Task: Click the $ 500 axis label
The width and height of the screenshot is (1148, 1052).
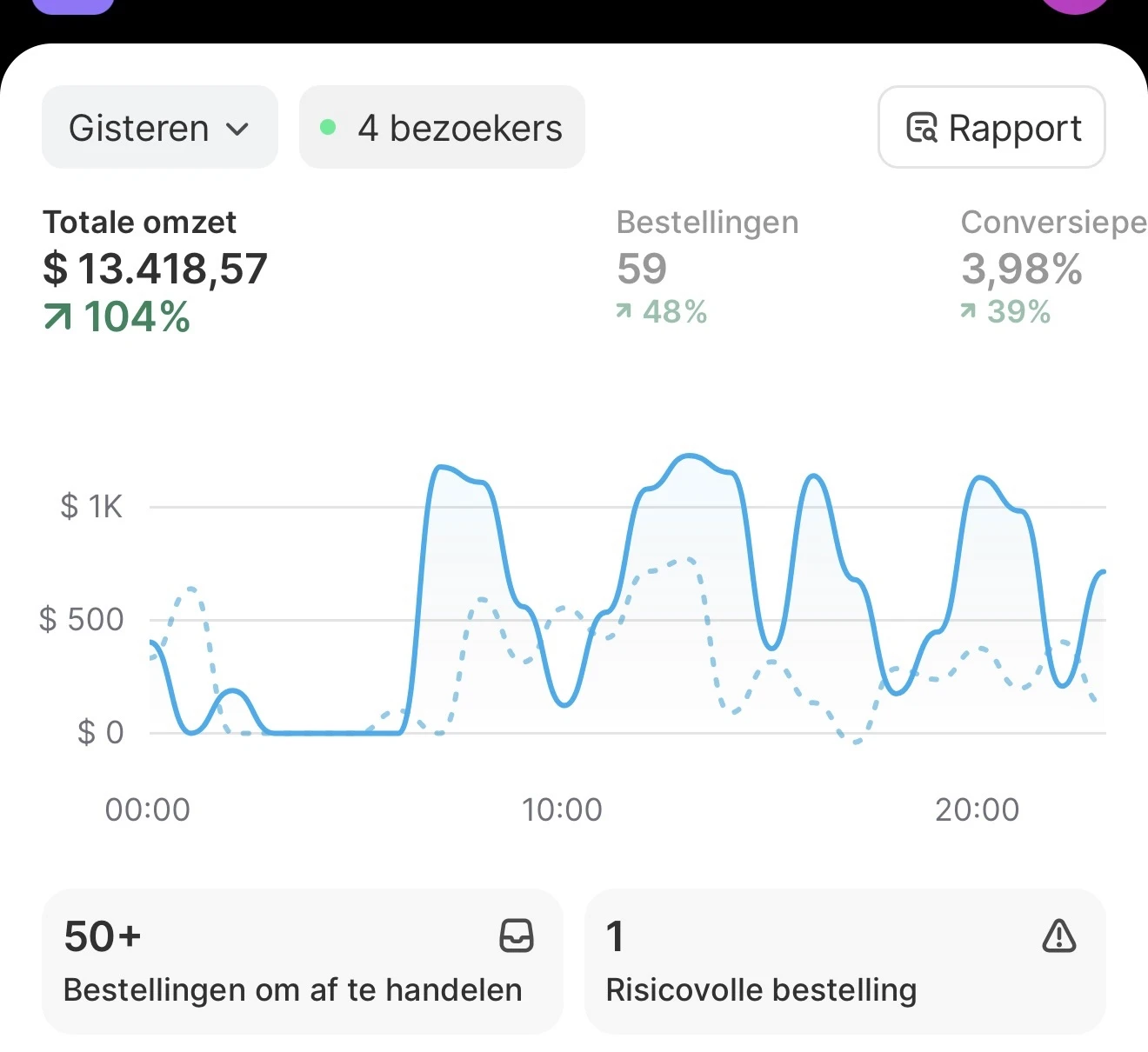Action: [82, 620]
